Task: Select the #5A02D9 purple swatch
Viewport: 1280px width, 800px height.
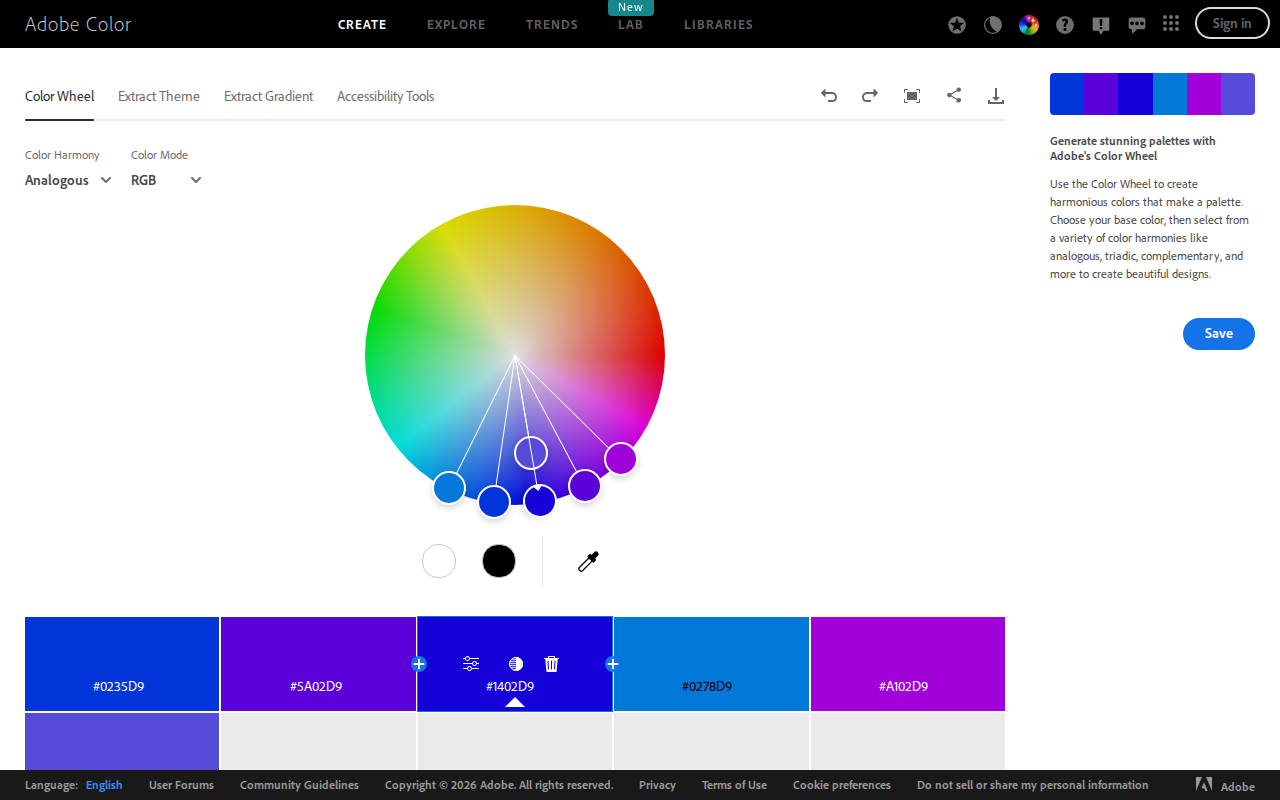Action: tap(318, 664)
